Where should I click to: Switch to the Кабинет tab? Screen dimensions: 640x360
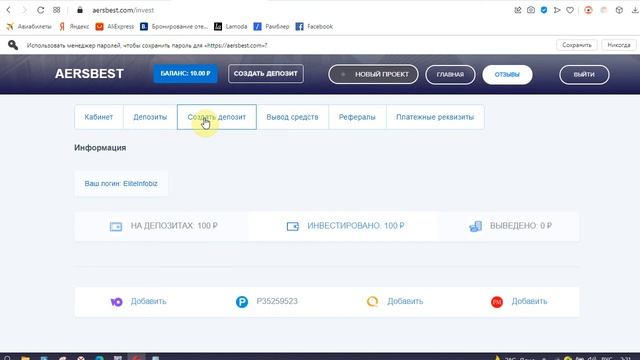[99, 117]
